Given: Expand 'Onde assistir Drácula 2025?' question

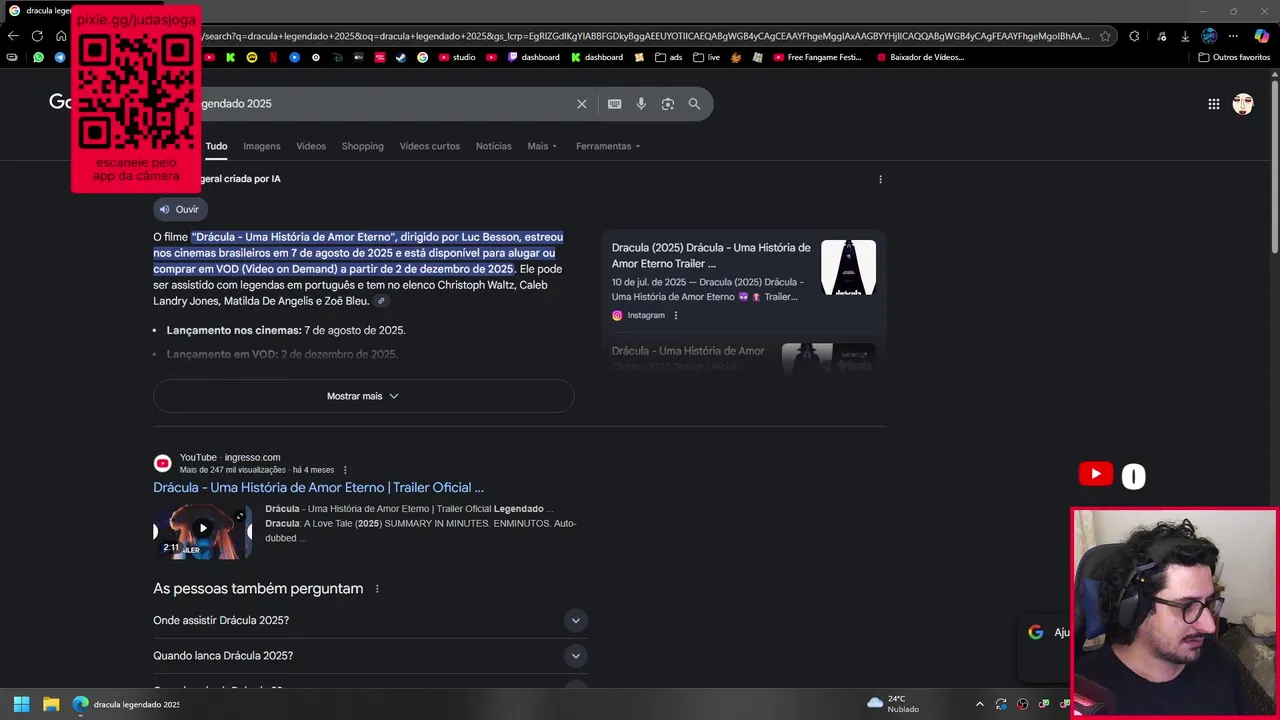Looking at the screenshot, I should click(x=370, y=620).
